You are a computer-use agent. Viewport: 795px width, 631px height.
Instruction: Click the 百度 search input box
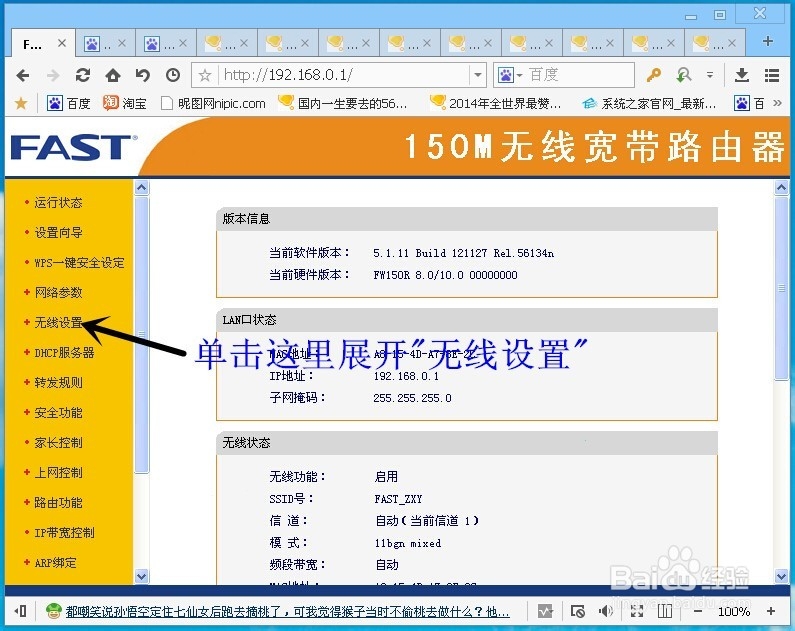click(579, 75)
